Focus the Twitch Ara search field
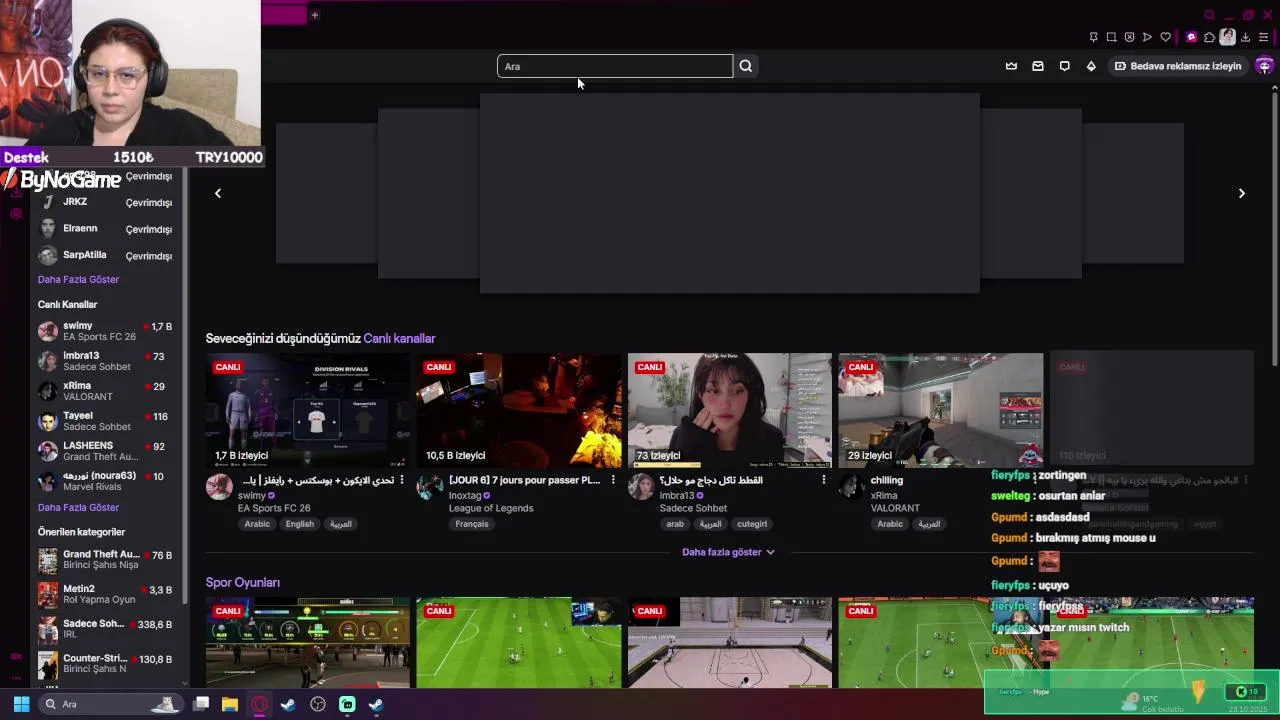 pos(615,66)
